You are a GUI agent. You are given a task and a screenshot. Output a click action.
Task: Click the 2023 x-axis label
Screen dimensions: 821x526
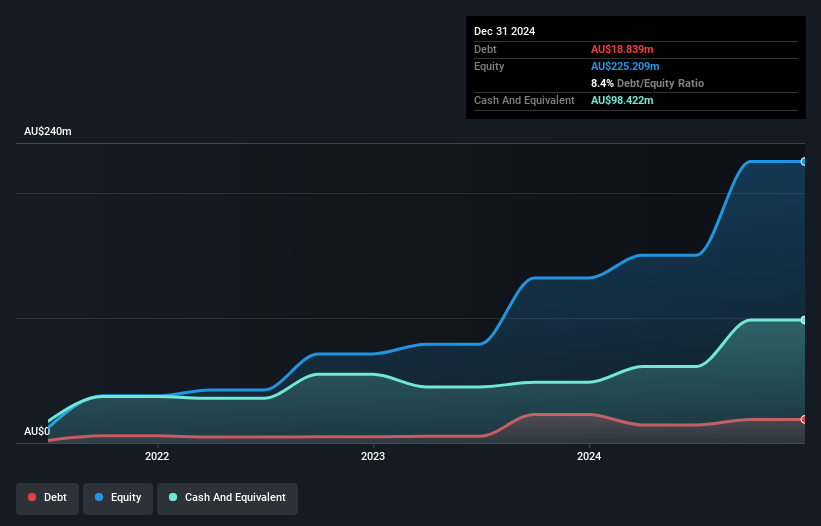(373, 456)
